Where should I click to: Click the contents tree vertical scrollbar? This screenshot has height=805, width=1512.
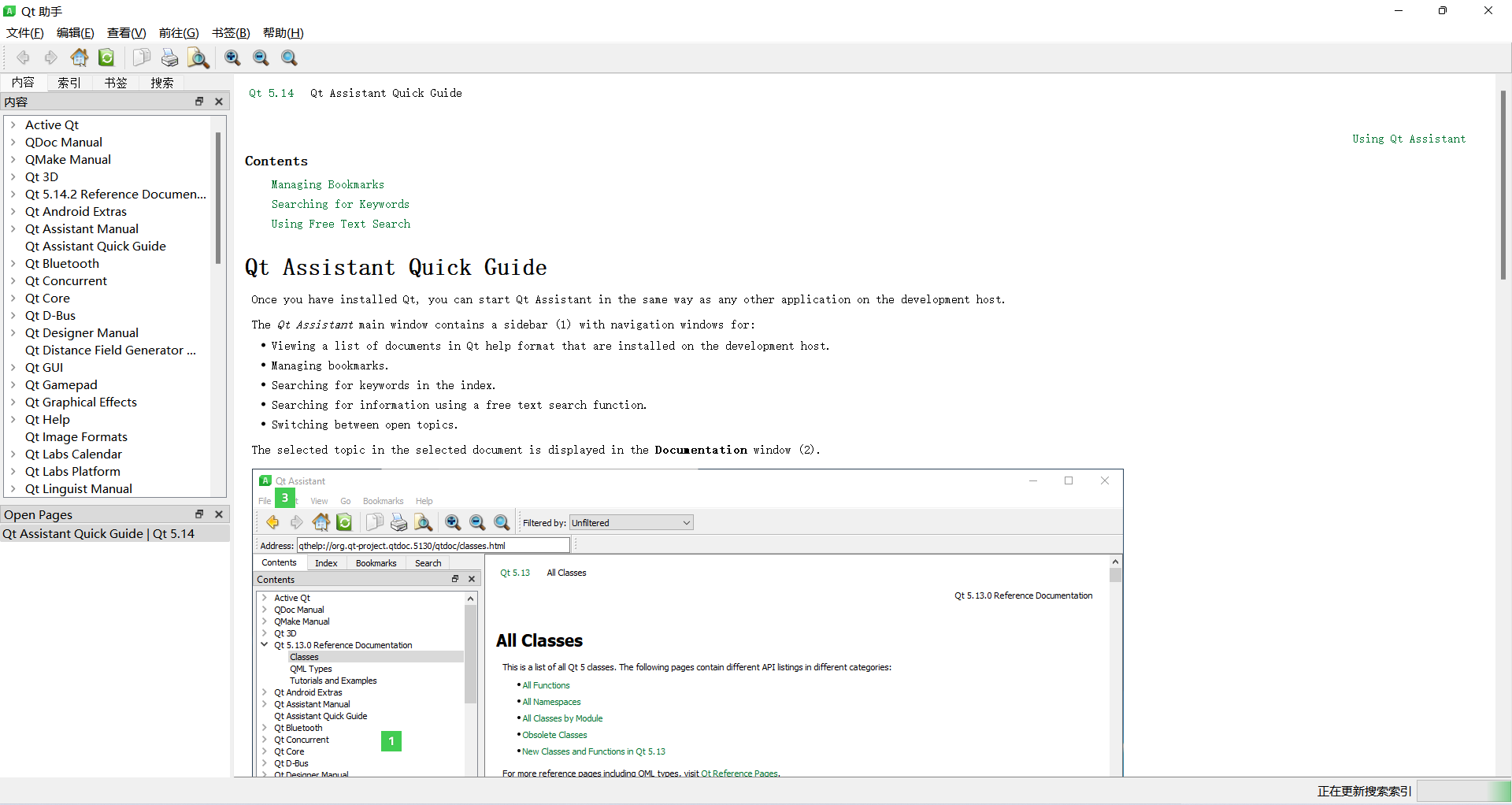[218, 197]
